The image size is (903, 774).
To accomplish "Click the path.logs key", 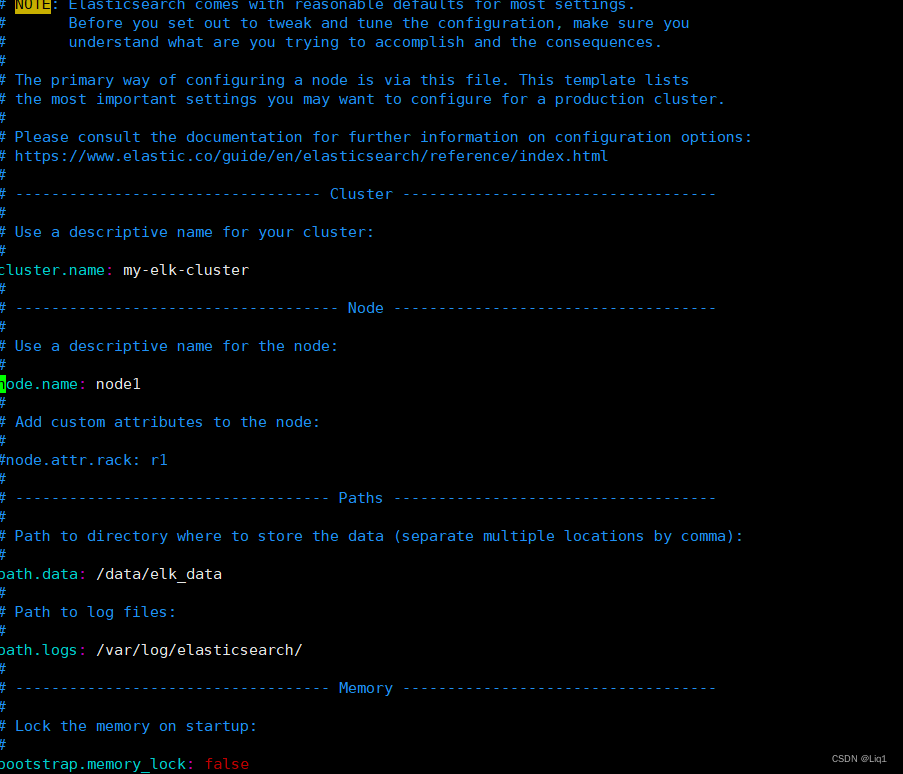I will click(x=39, y=650).
